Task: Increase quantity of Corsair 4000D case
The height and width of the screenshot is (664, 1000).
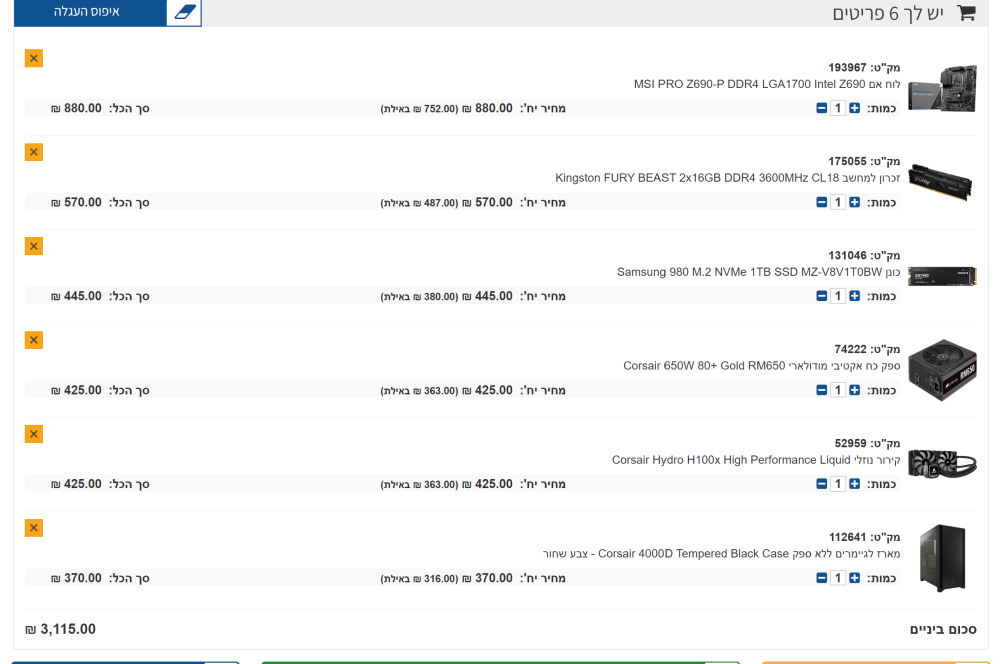Action: (x=855, y=578)
